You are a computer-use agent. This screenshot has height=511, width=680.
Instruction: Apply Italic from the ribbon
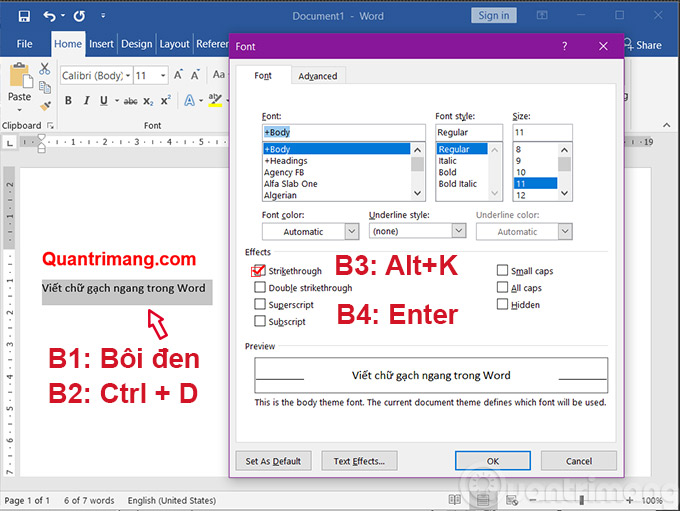[x=86, y=101]
